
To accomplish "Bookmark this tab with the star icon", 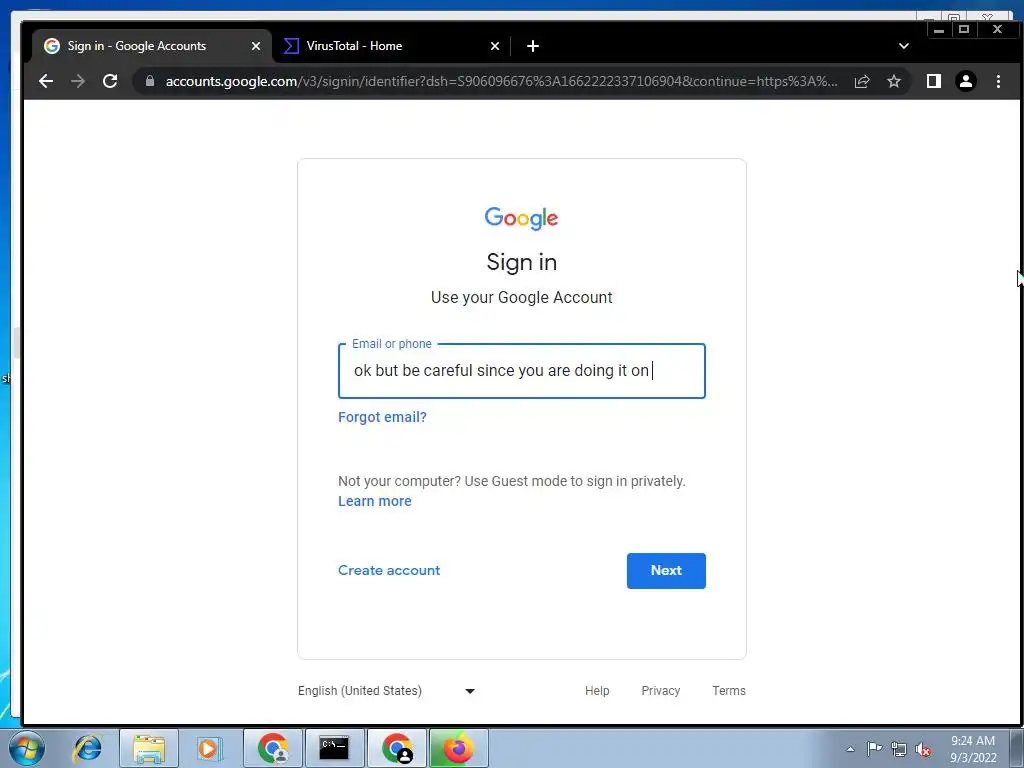I will coord(894,81).
